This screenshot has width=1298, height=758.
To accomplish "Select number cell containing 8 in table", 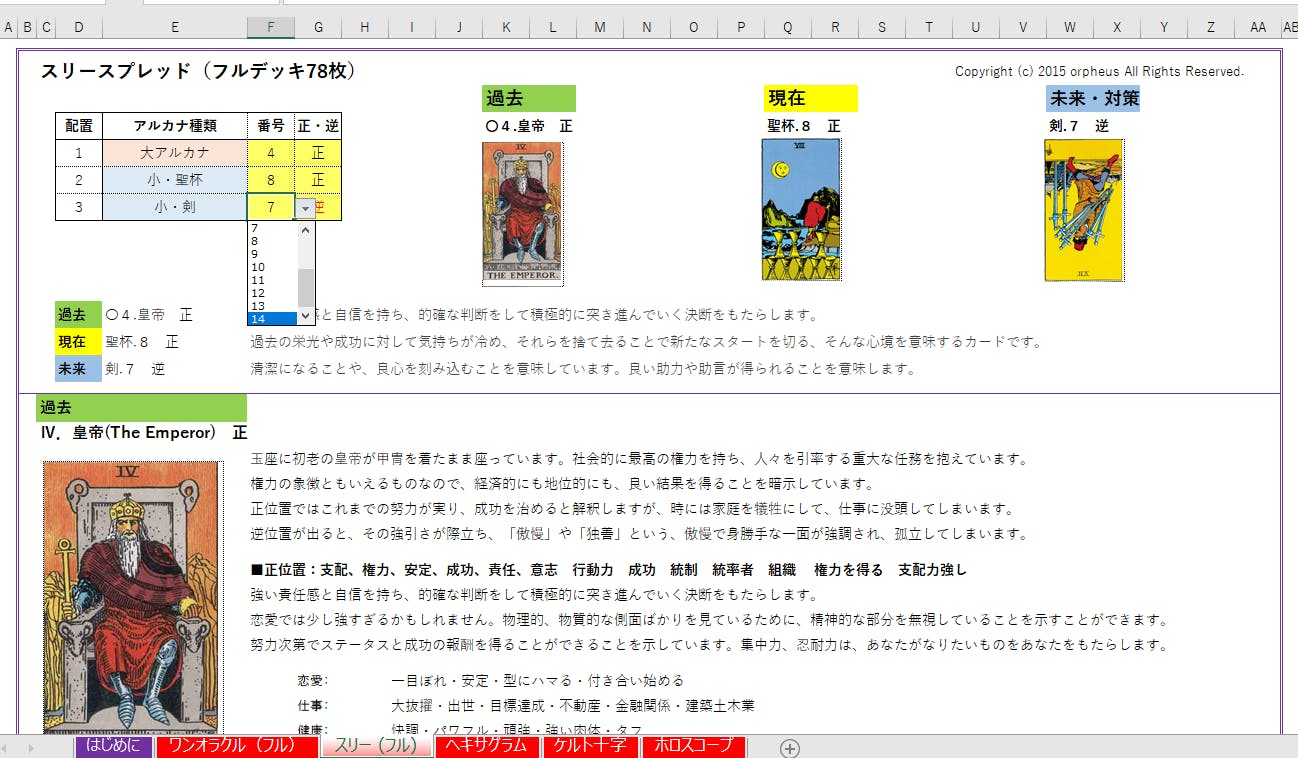I will click(x=271, y=180).
